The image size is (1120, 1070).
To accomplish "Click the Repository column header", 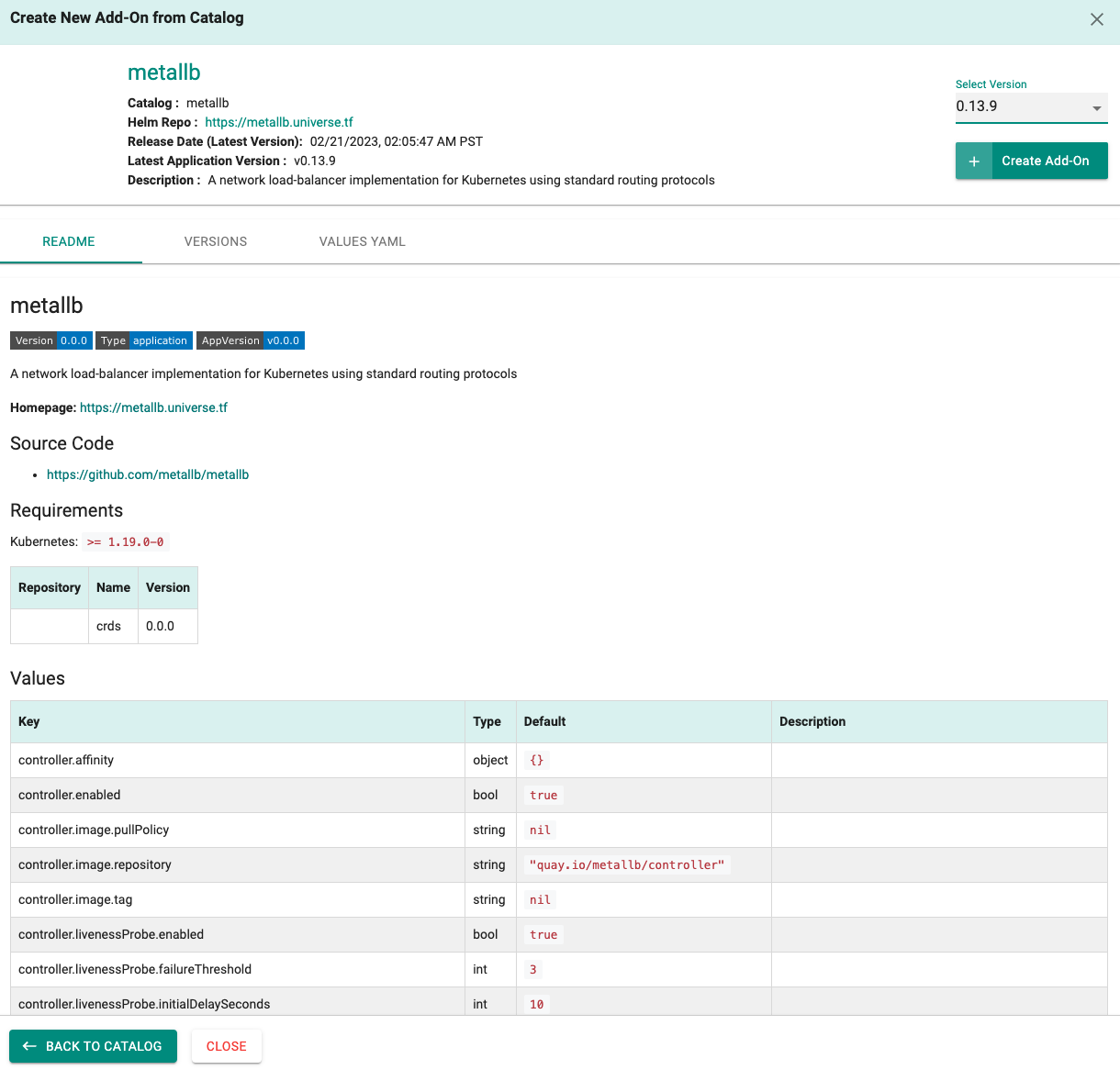I will (x=50, y=587).
